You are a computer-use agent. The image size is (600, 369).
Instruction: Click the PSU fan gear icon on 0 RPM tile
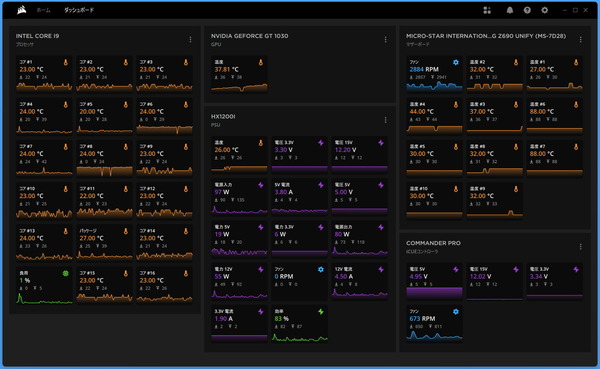(321, 269)
